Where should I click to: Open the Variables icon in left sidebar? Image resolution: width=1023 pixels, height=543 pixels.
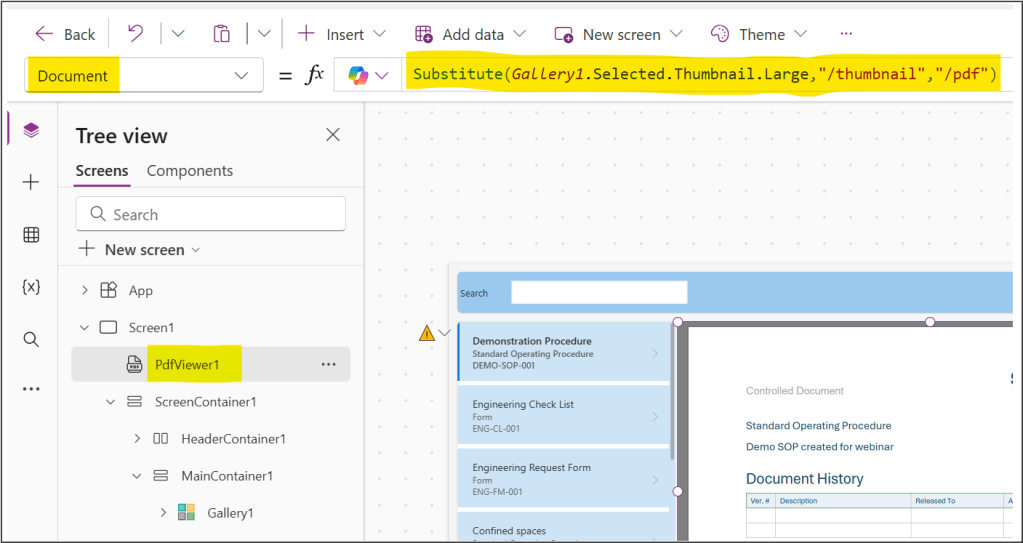click(x=31, y=287)
